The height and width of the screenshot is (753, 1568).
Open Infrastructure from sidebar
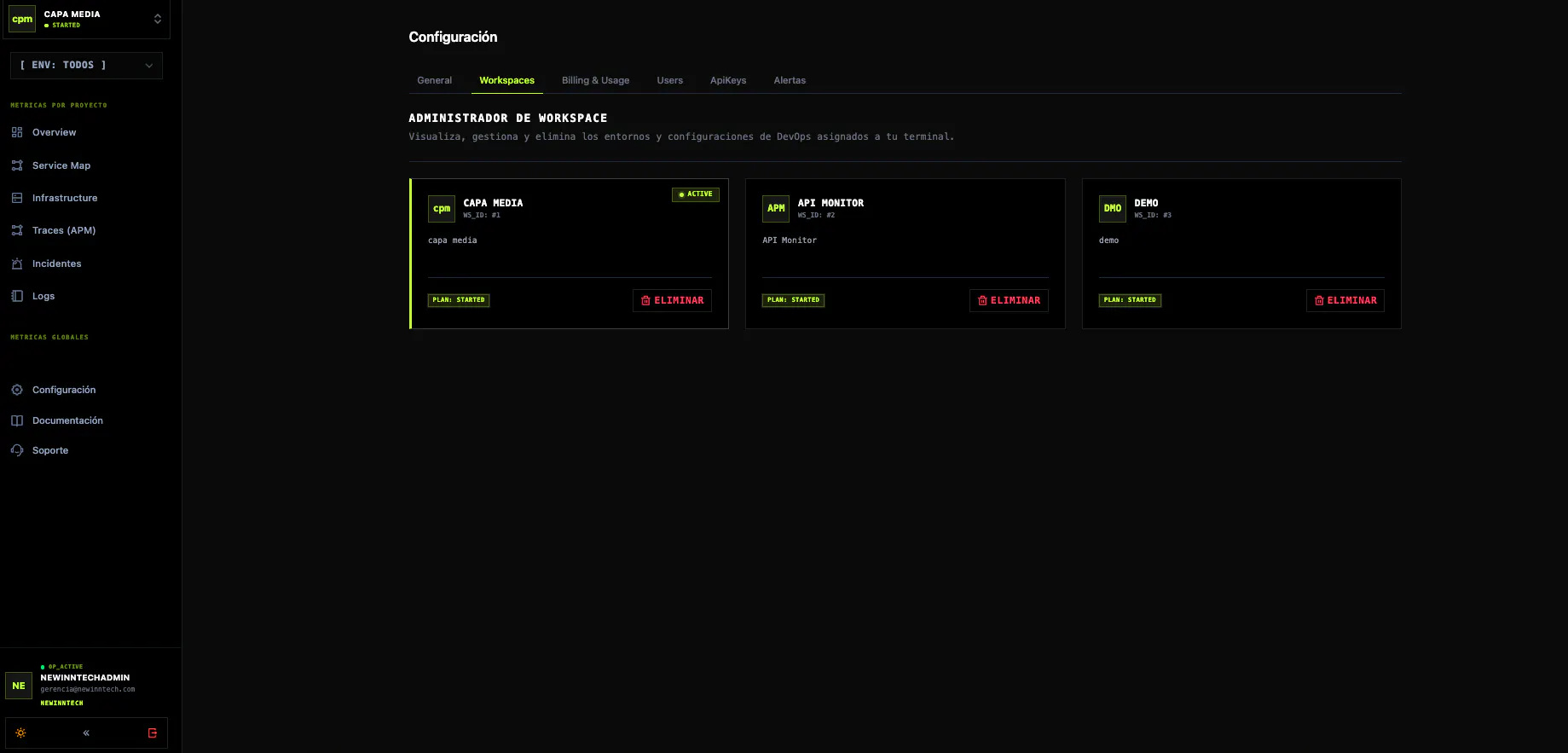pyautogui.click(x=65, y=198)
